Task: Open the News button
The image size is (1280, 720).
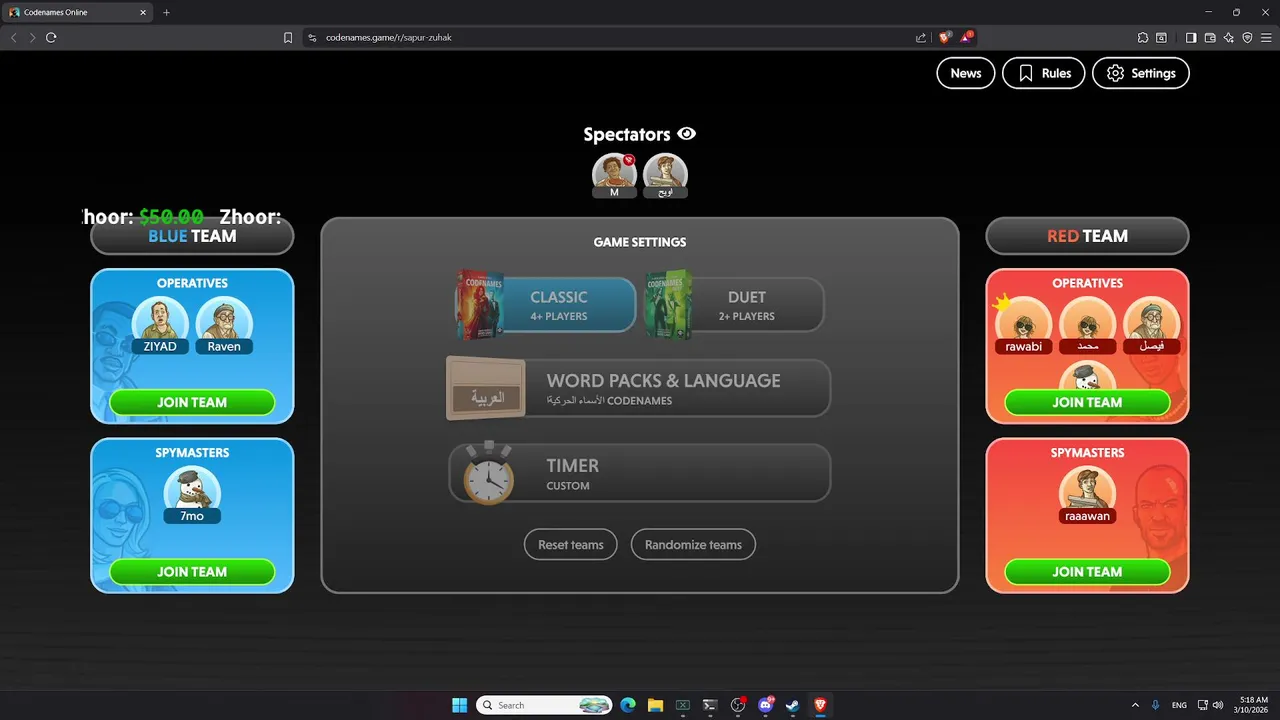Action: [x=965, y=73]
